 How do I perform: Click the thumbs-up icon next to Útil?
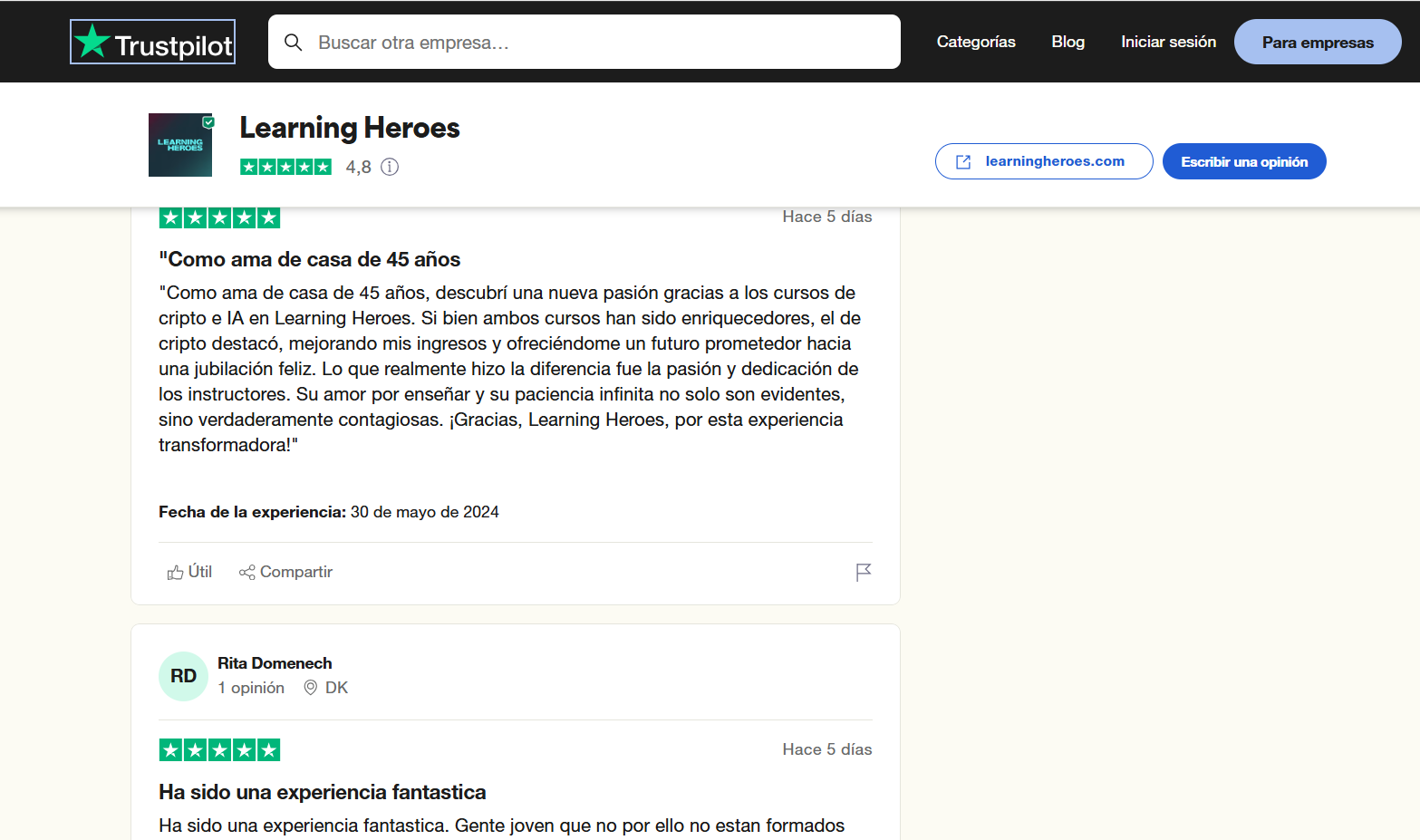[x=175, y=573]
